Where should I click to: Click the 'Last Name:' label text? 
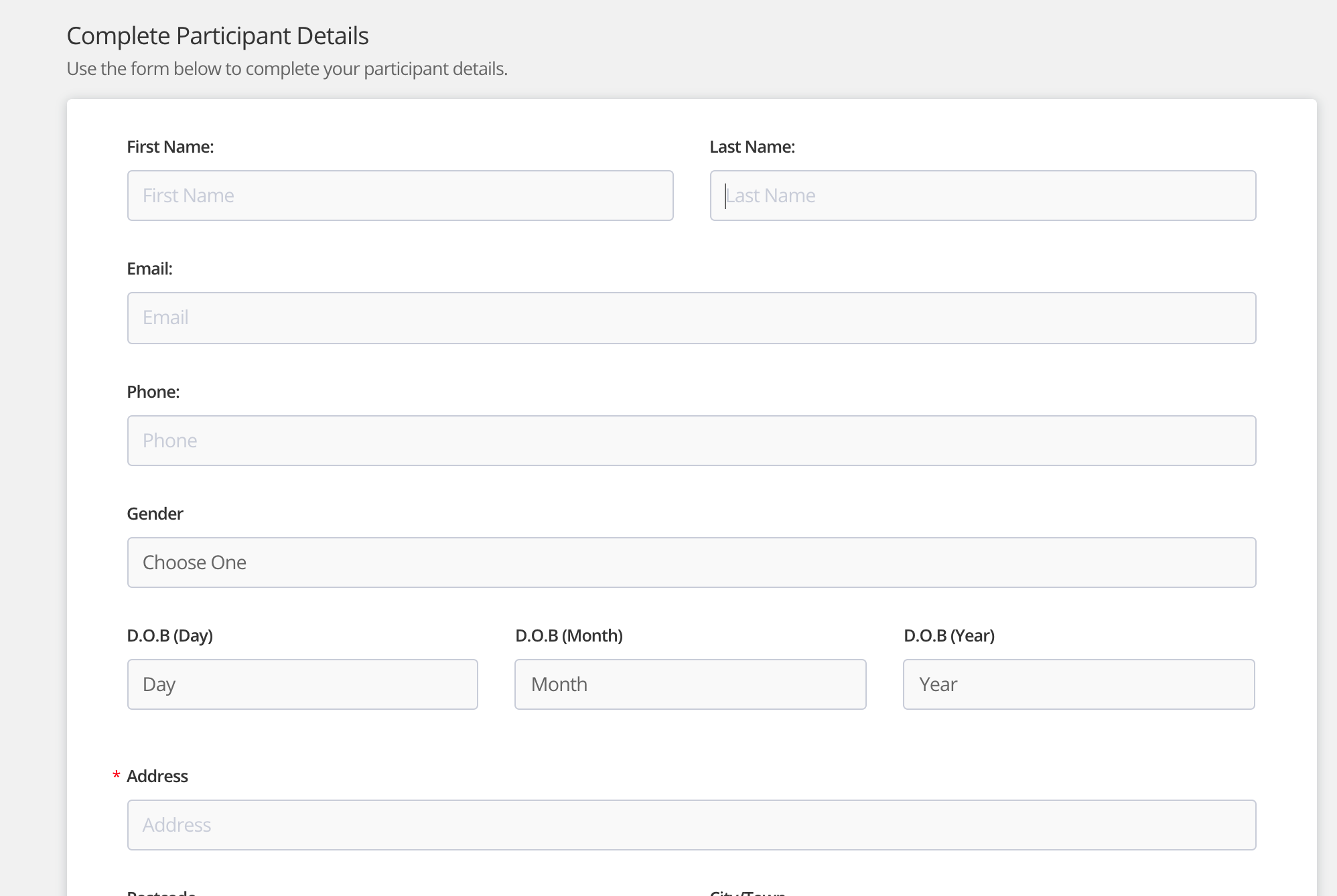click(752, 147)
